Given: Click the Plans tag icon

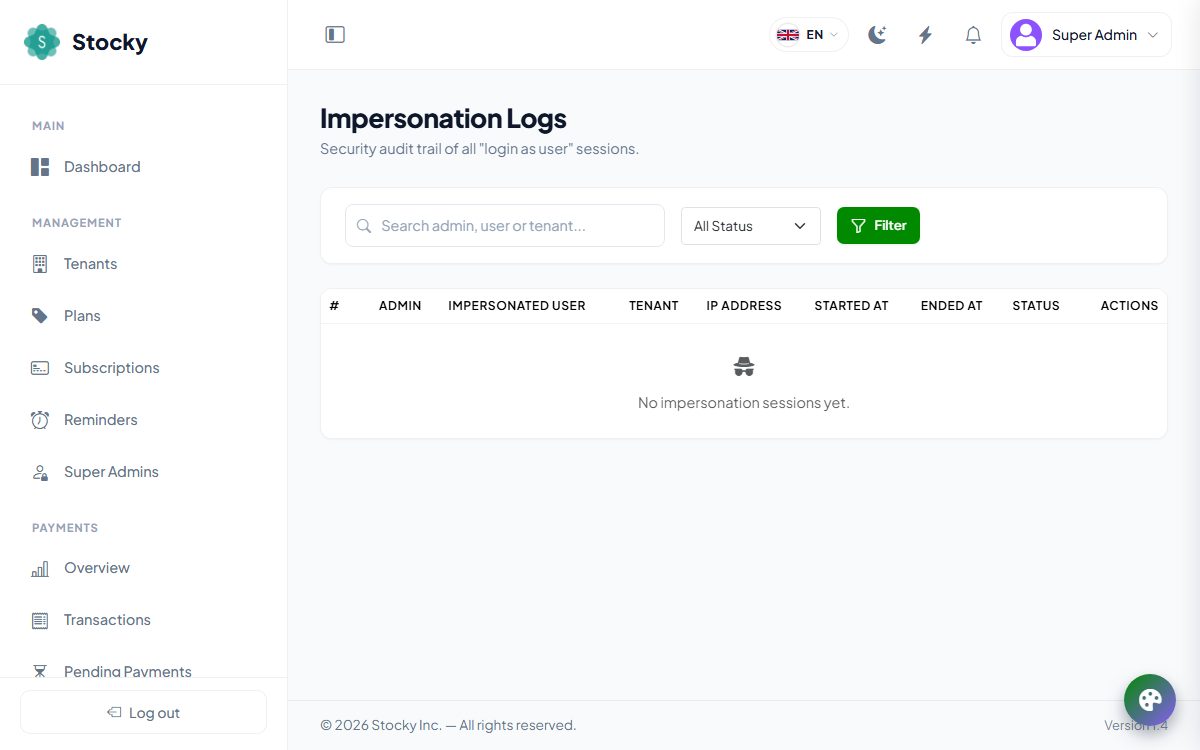Looking at the screenshot, I should point(40,316).
